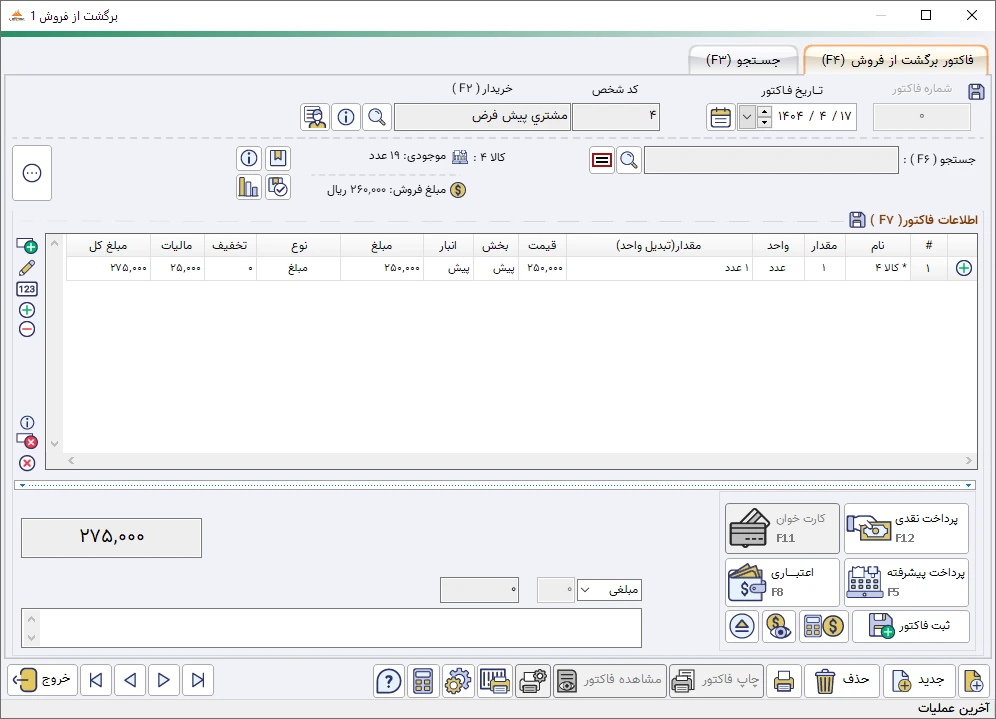Open the calculator with coin icon
Screen dimensions: 996x719
coord(824,627)
